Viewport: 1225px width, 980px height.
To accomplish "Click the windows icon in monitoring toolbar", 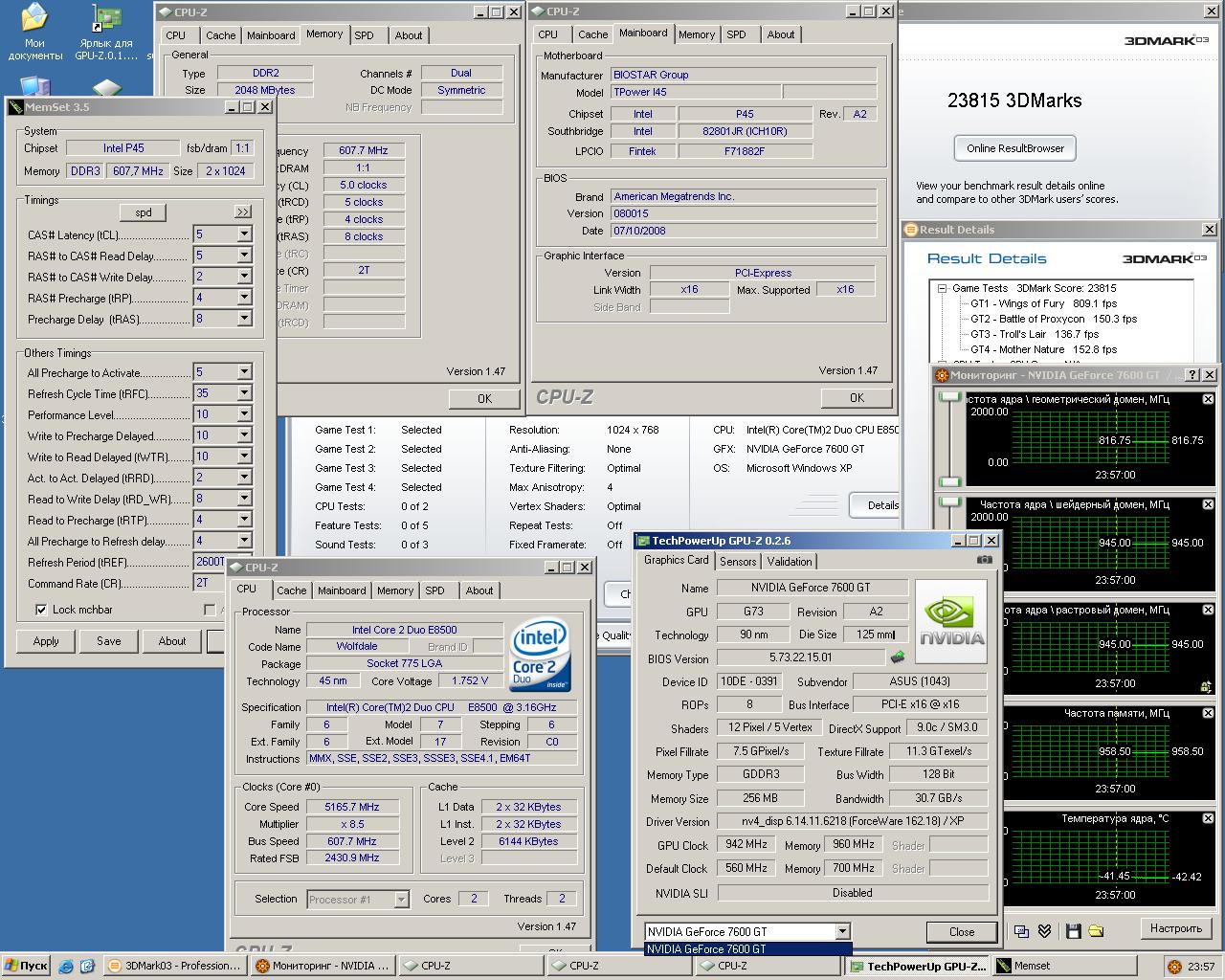I will (x=1022, y=930).
